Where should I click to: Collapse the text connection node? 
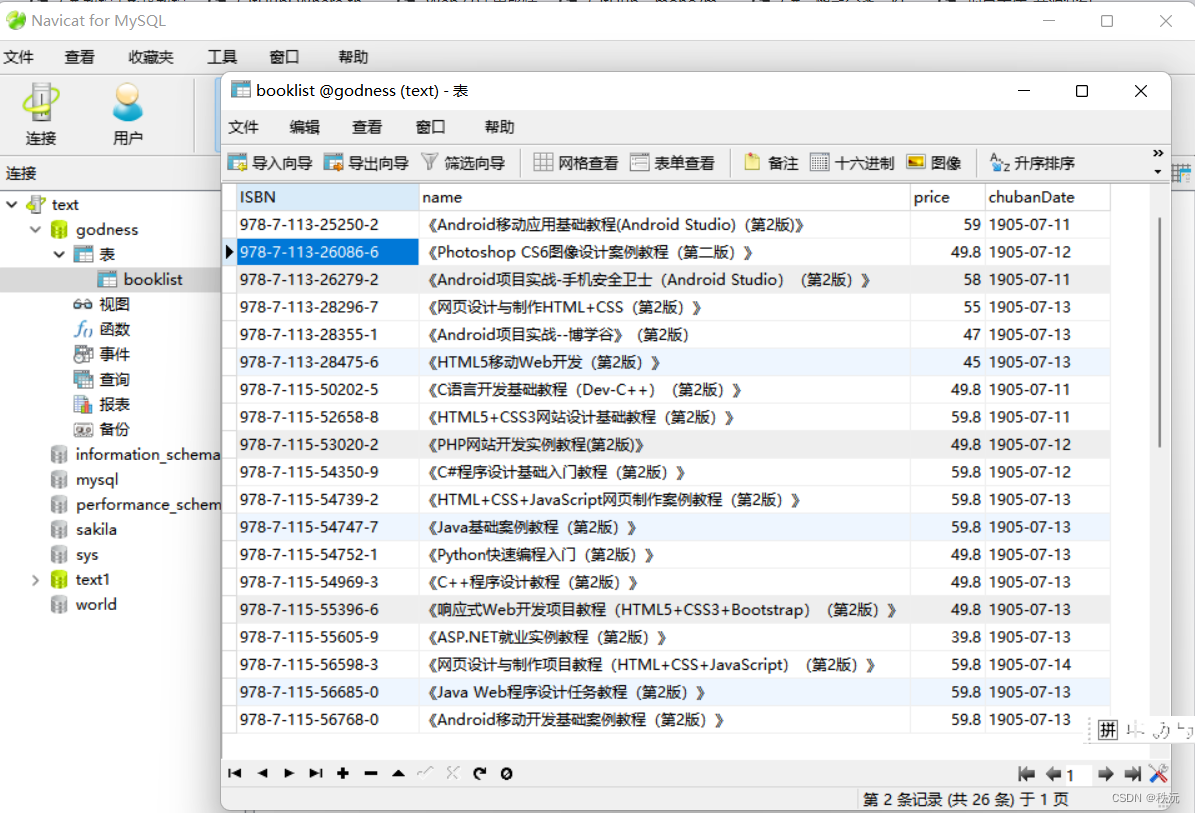point(12,204)
